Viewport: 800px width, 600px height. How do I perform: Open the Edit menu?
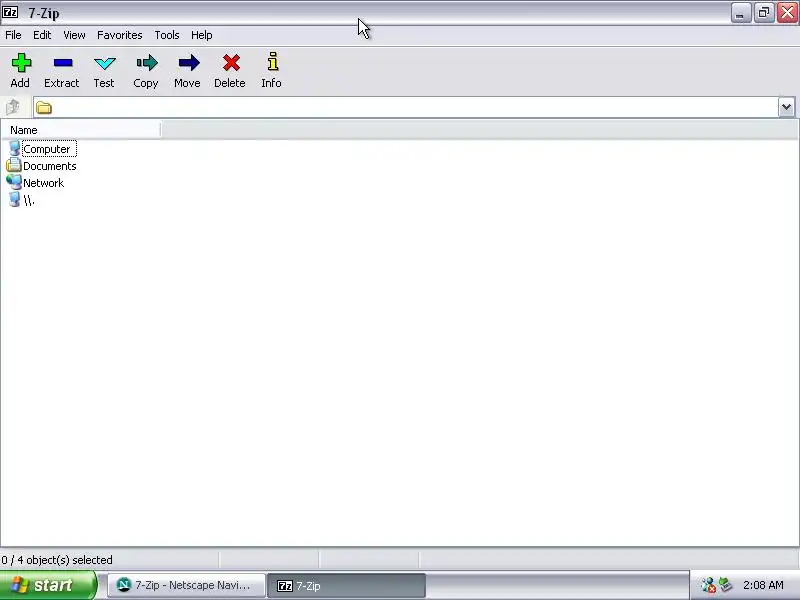coord(42,35)
